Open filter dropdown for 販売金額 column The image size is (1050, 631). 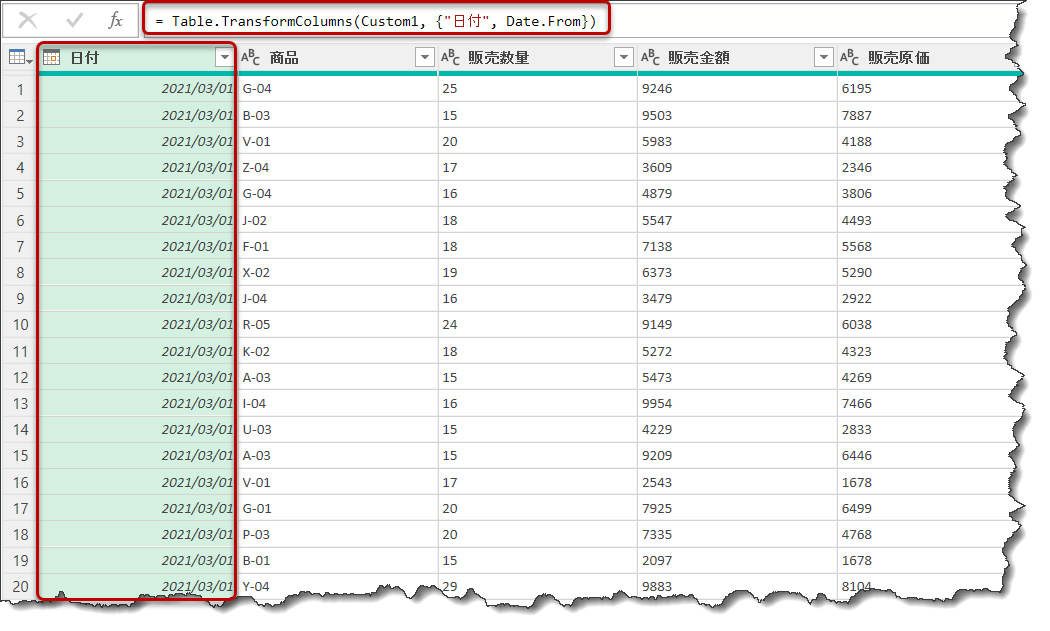824,58
